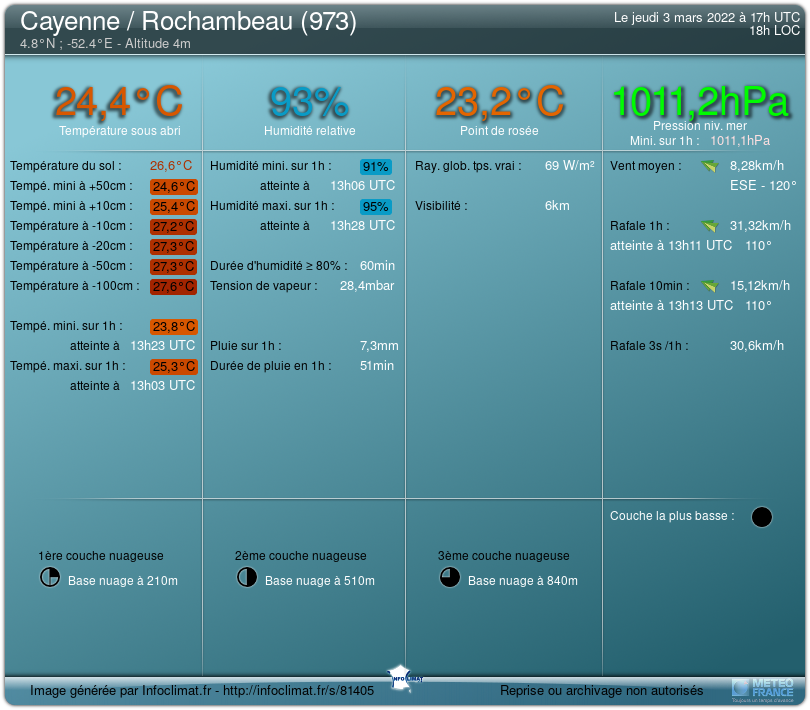Click the 23,2°C dew point reading
This screenshot has height=710, width=810.
[x=499, y=101]
